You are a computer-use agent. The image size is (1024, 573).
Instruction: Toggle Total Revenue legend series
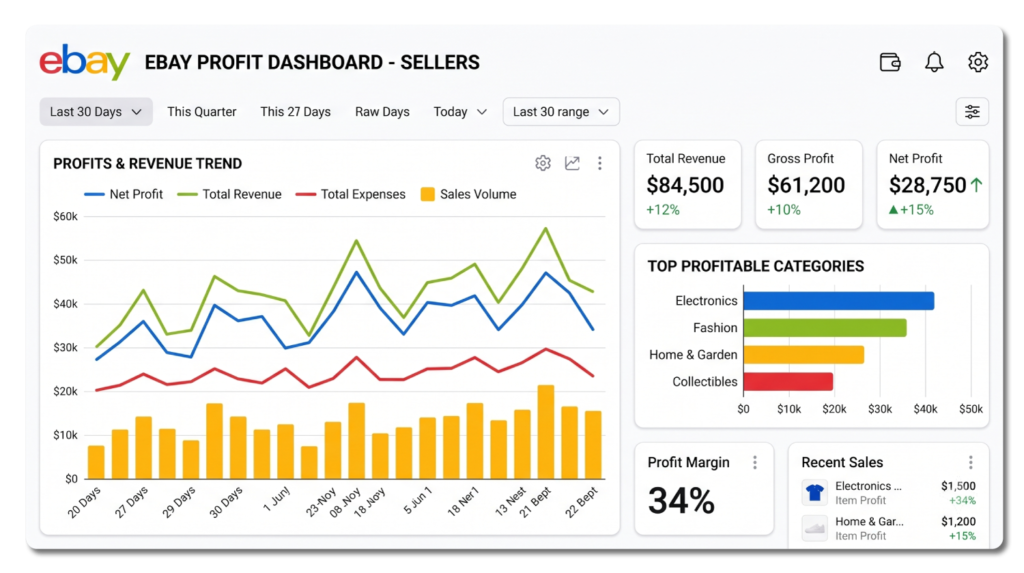pos(229,194)
